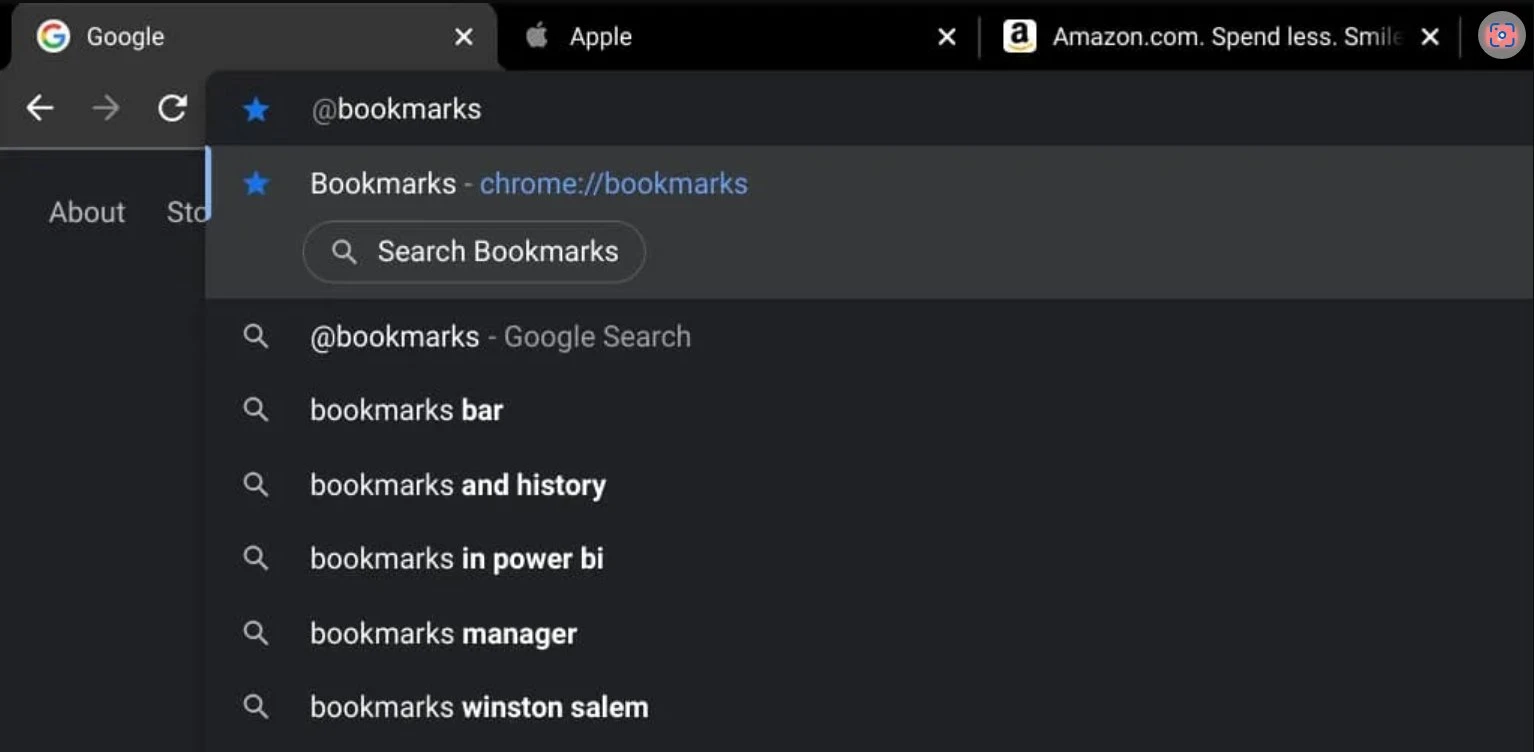Click the blue star in the address bar
Screen dimensions: 1534x752
tap(256, 109)
